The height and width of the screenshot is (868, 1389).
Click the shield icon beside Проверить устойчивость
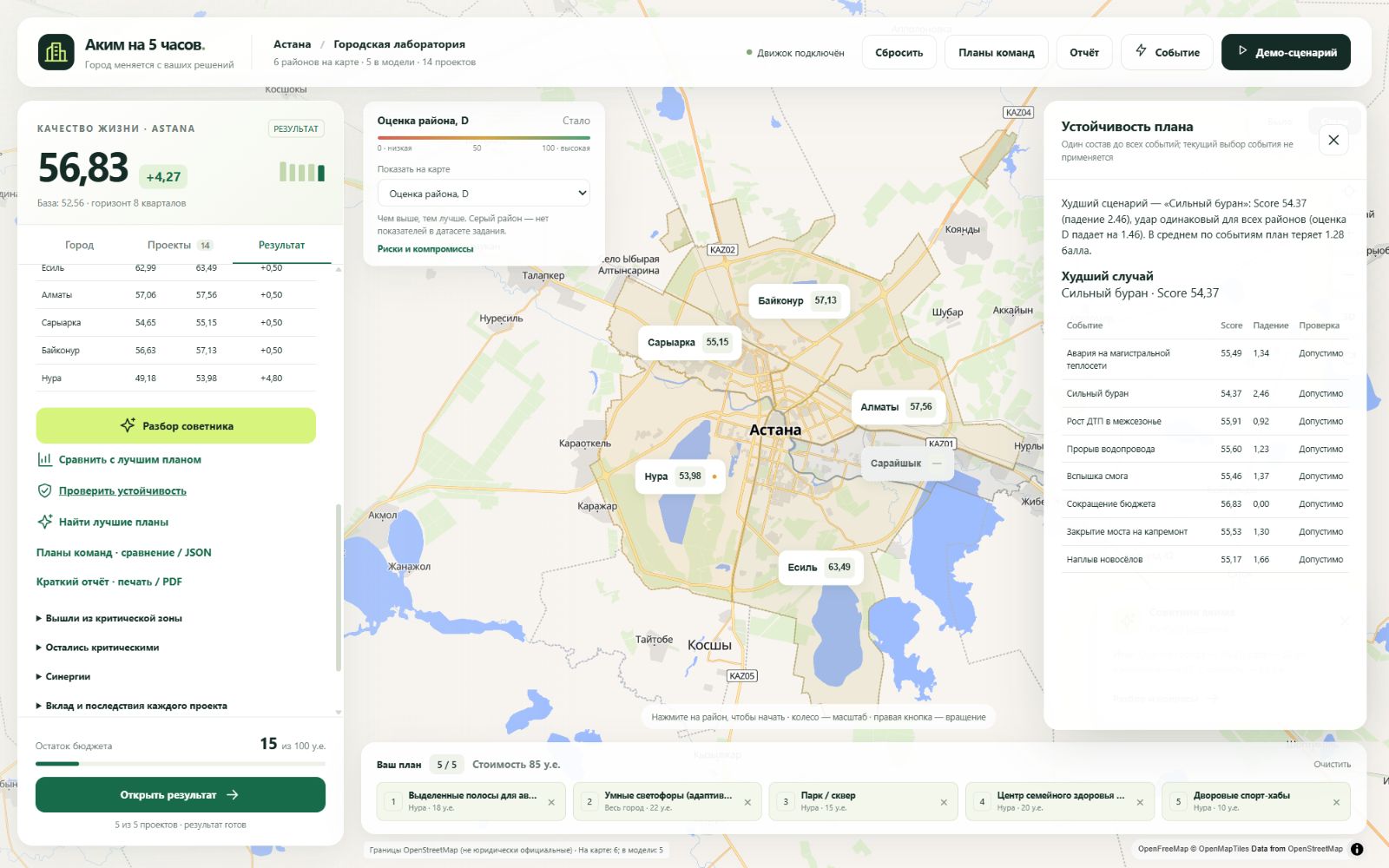pos(44,490)
